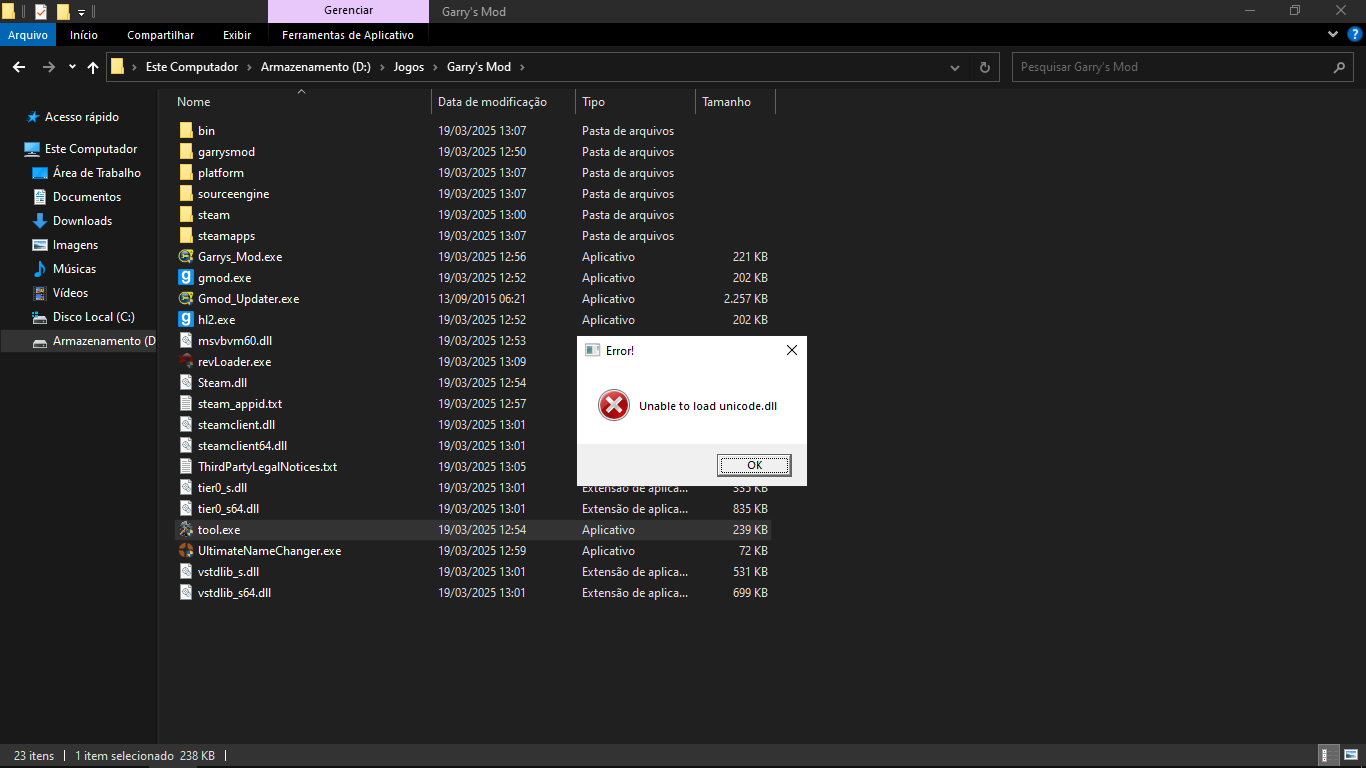
Task: Go up one folder level arrow
Action: click(93, 67)
